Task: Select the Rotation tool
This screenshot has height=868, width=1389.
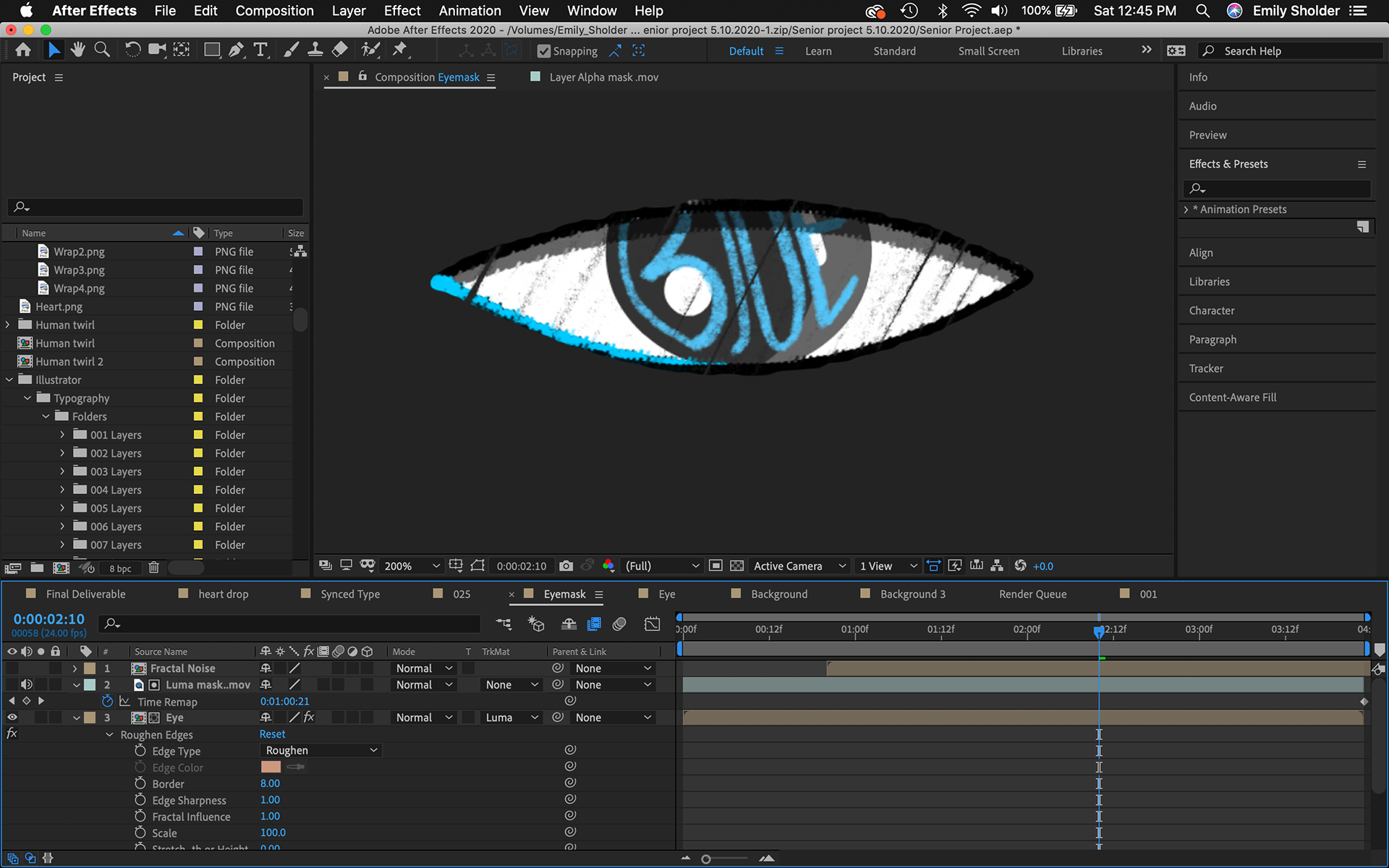Action: (132, 50)
